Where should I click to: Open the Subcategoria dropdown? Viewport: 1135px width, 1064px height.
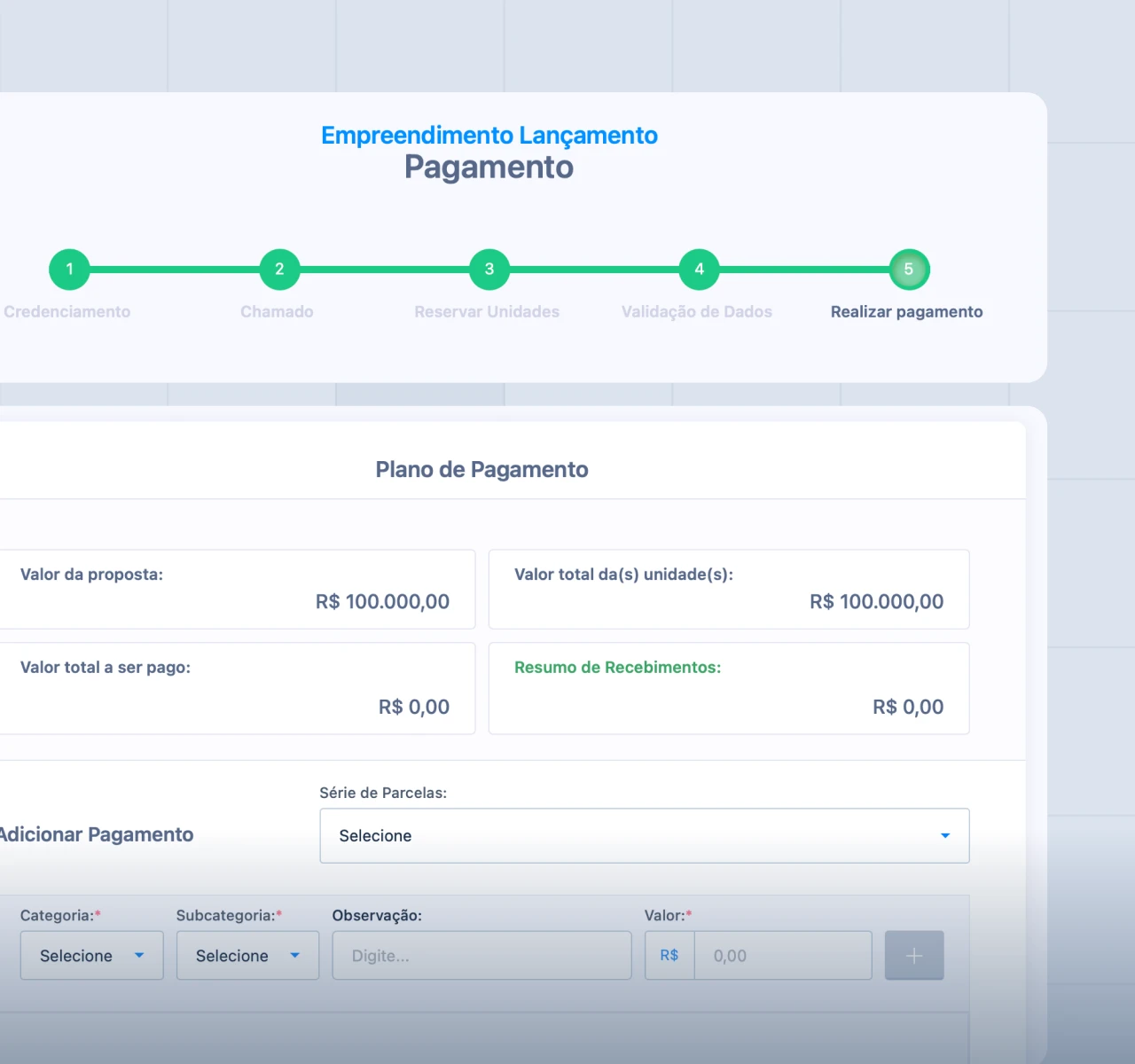[247, 955]
